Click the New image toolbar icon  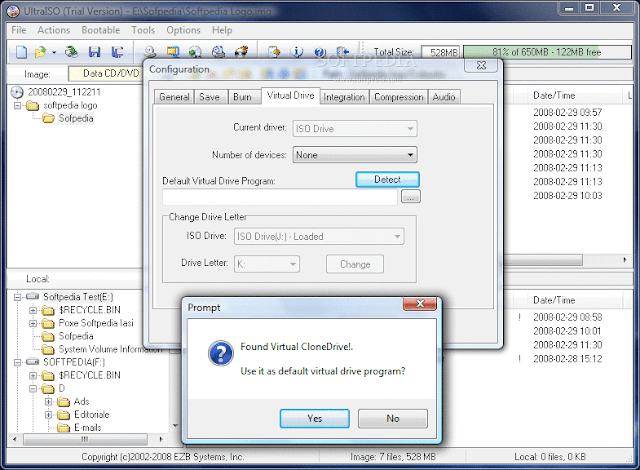tap(21, 52)
